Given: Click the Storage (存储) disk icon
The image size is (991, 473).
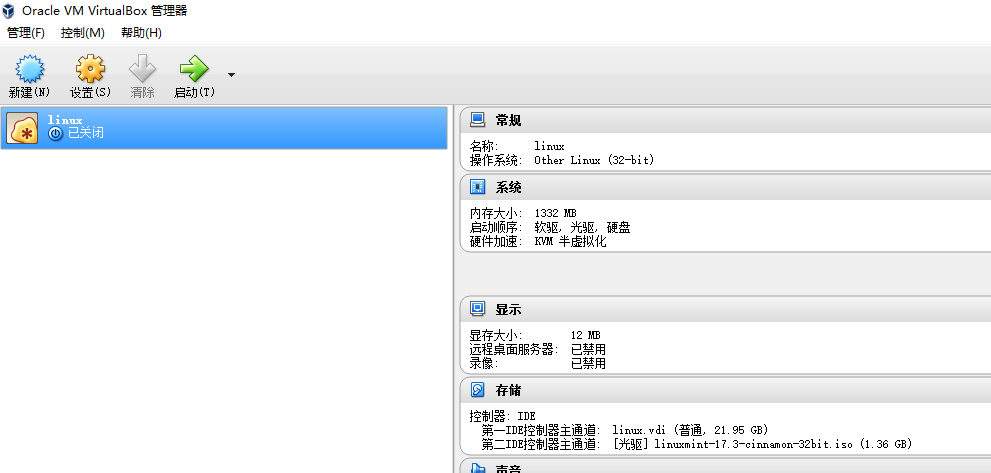Looking at the screenshot, I should (x=478, y=390).
